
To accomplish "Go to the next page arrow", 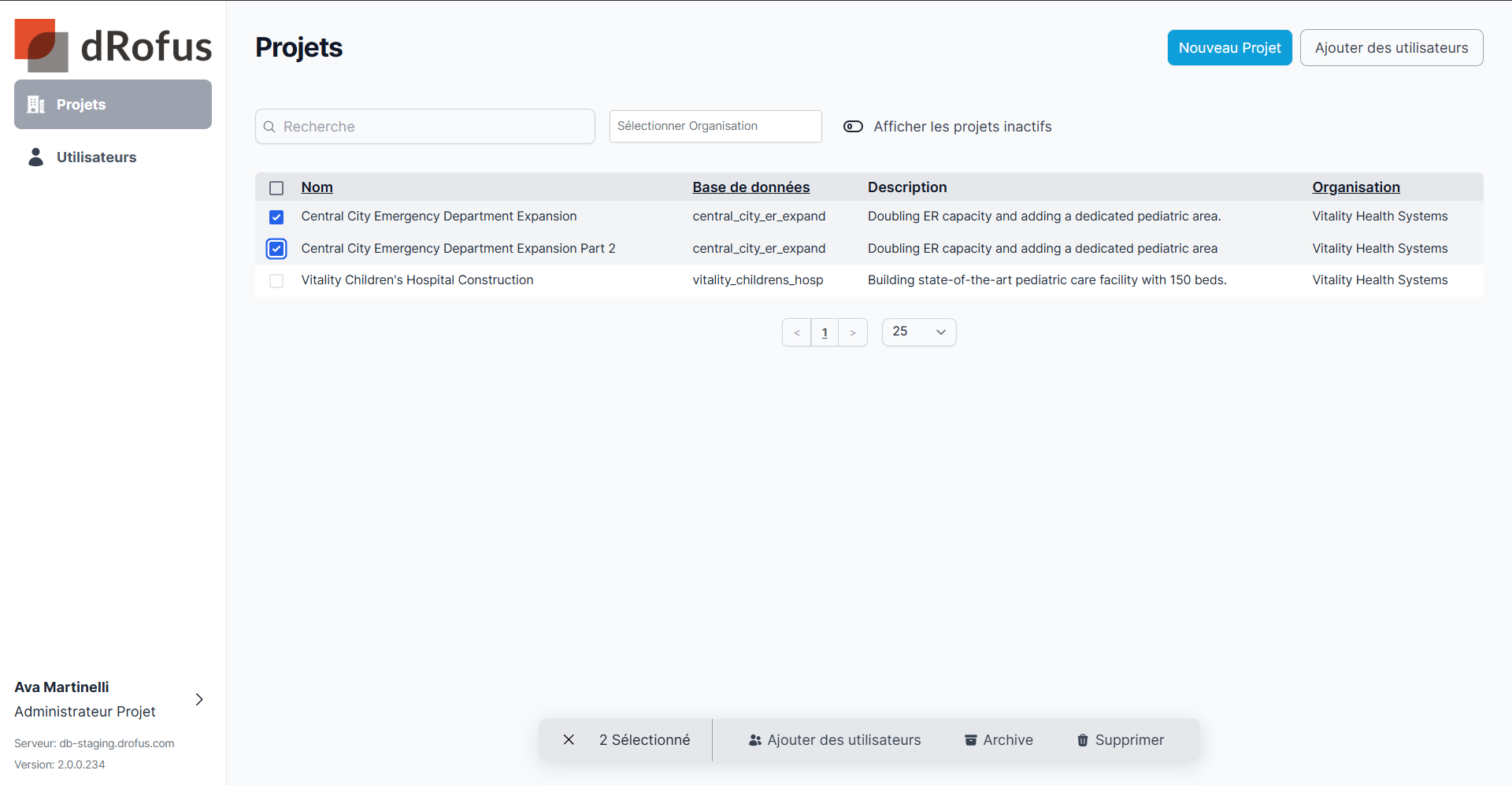I will (x=853, y=333).
